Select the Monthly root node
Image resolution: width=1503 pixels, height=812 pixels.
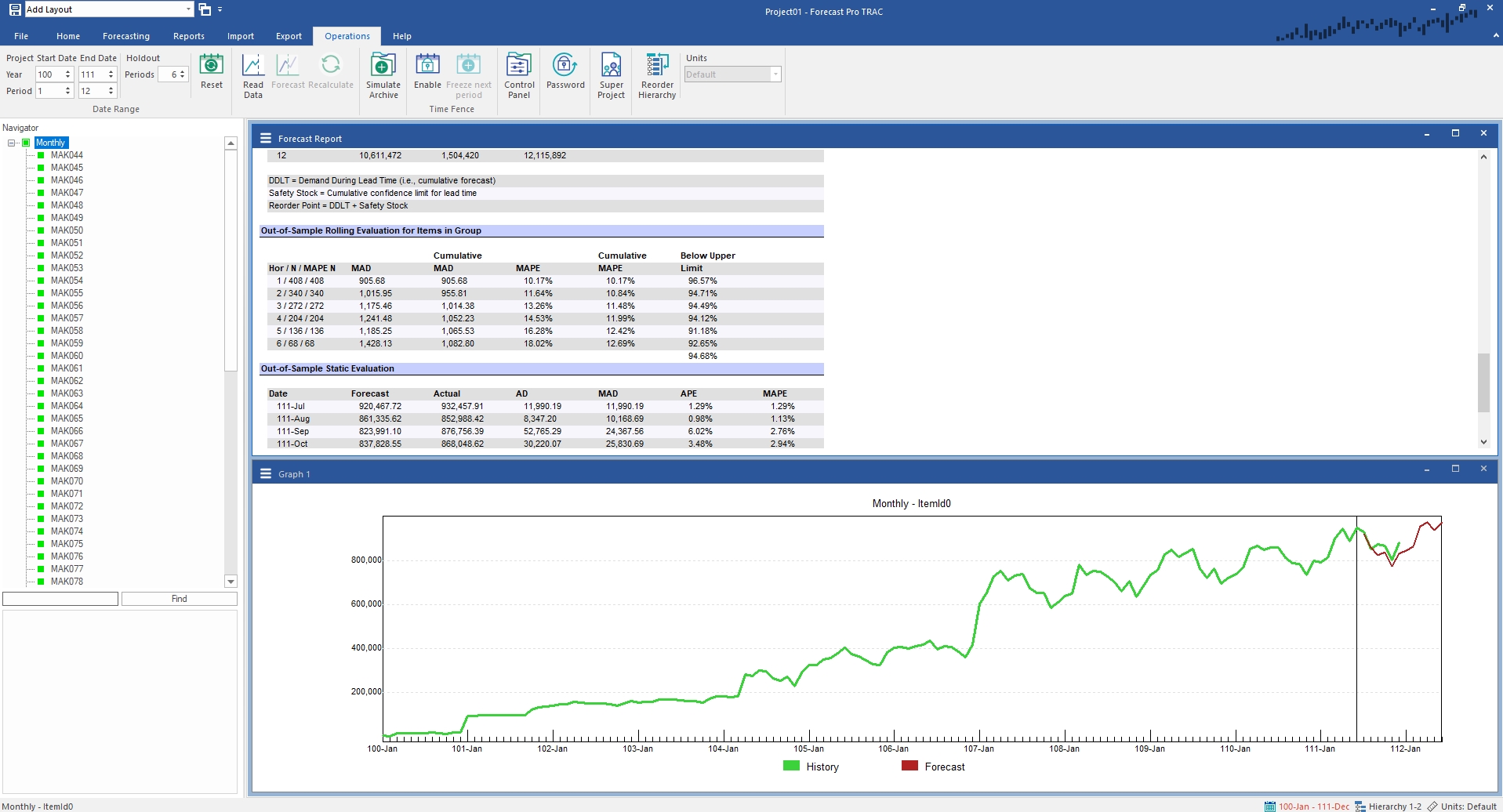(x=51, y=143)
